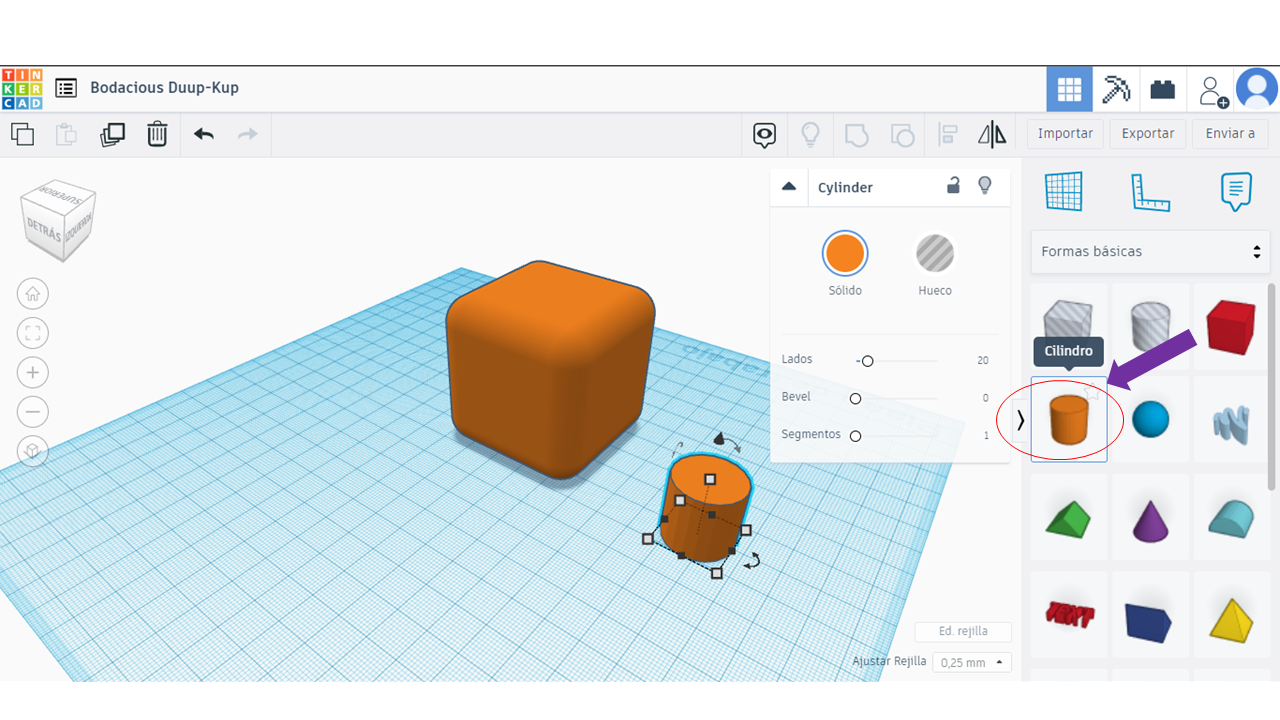Pick the teal Round Roof shape
The image size is (1280, 720).
pyautogui.click(x=1231, y=518)
